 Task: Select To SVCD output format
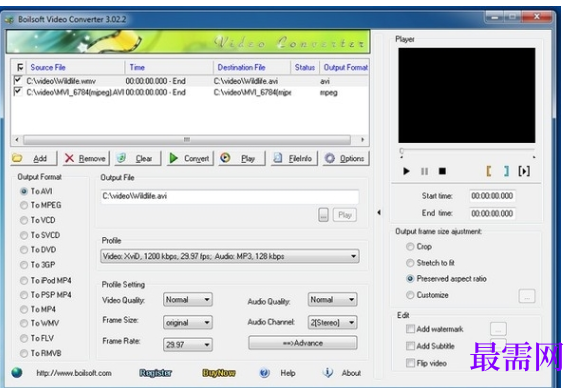(x=24, y=235)
